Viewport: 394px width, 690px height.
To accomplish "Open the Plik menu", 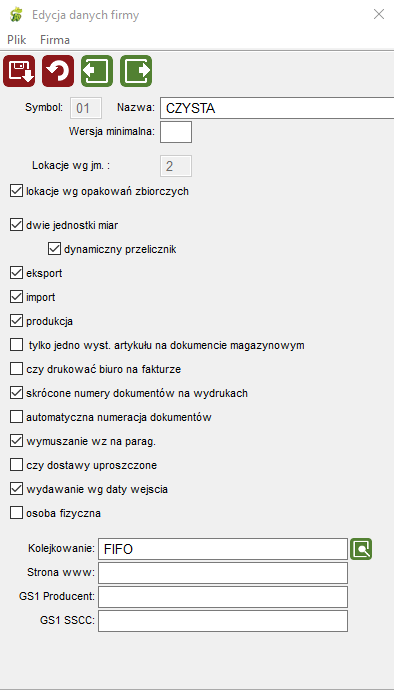I will pos(17,40).
